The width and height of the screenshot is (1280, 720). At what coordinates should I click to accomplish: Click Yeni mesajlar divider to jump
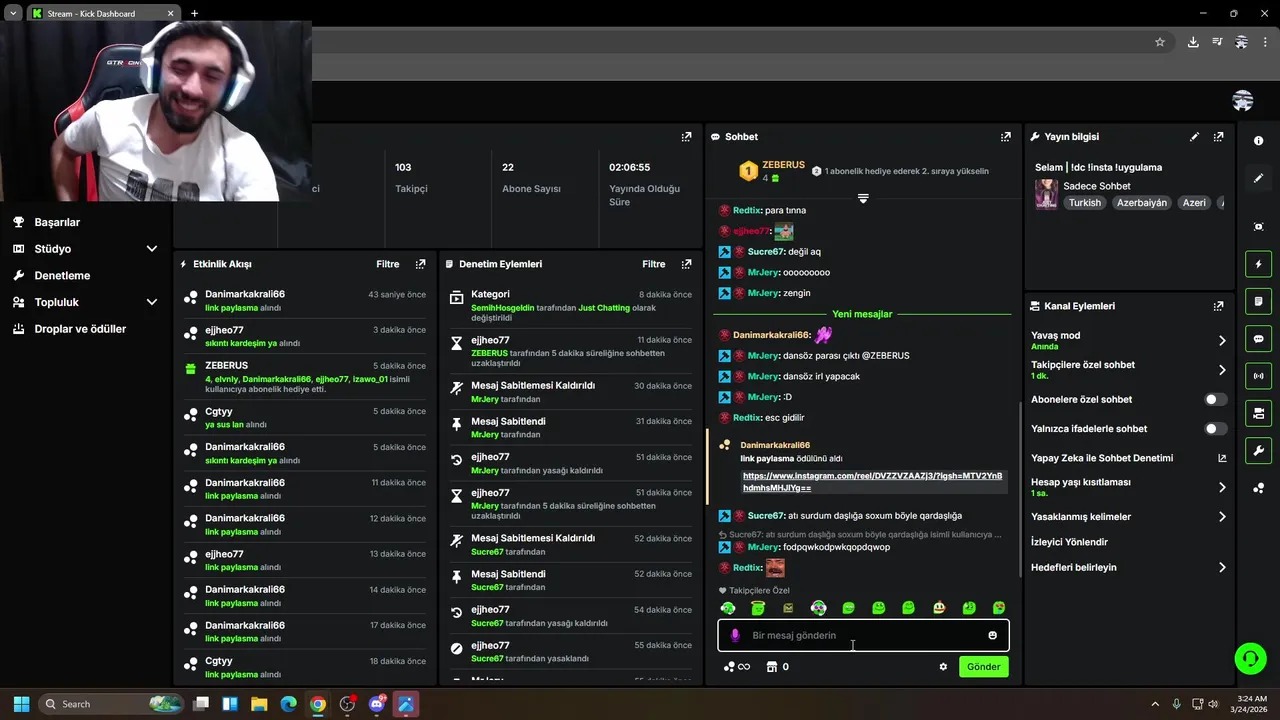point(862,314)
